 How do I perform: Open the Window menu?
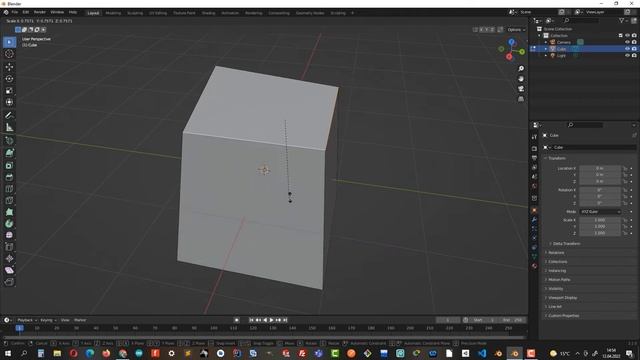coord(57,13)
